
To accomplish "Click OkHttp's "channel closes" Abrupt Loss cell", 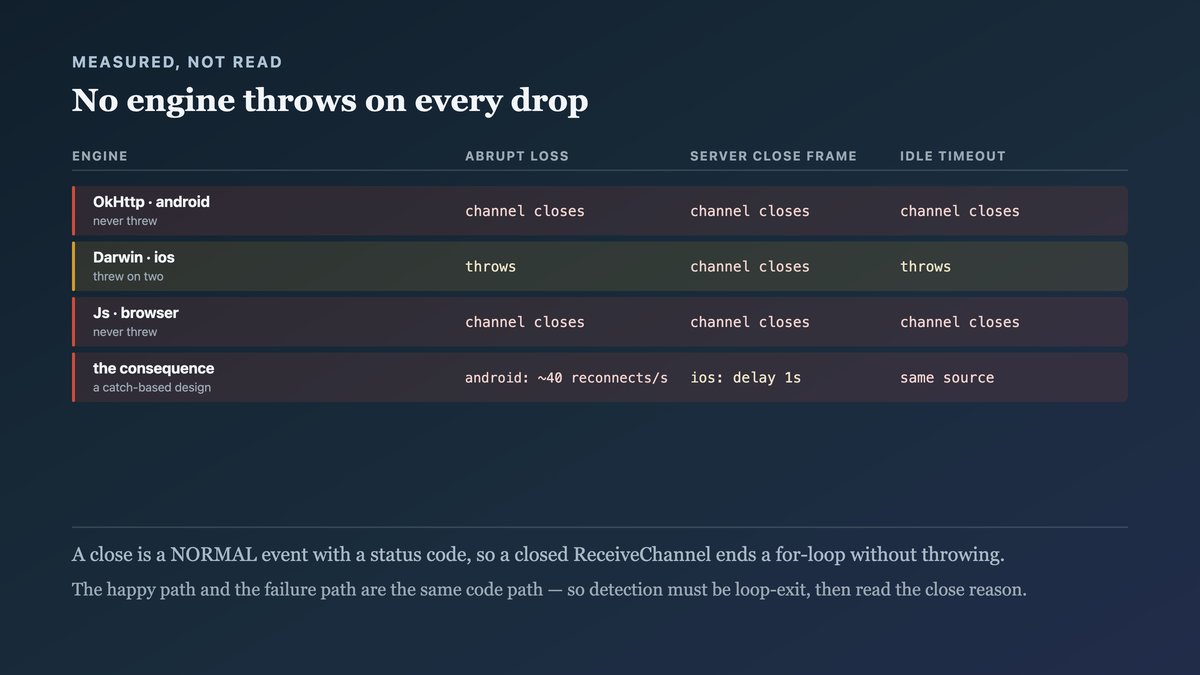I will pyautogui.click(x=525, y=211).
